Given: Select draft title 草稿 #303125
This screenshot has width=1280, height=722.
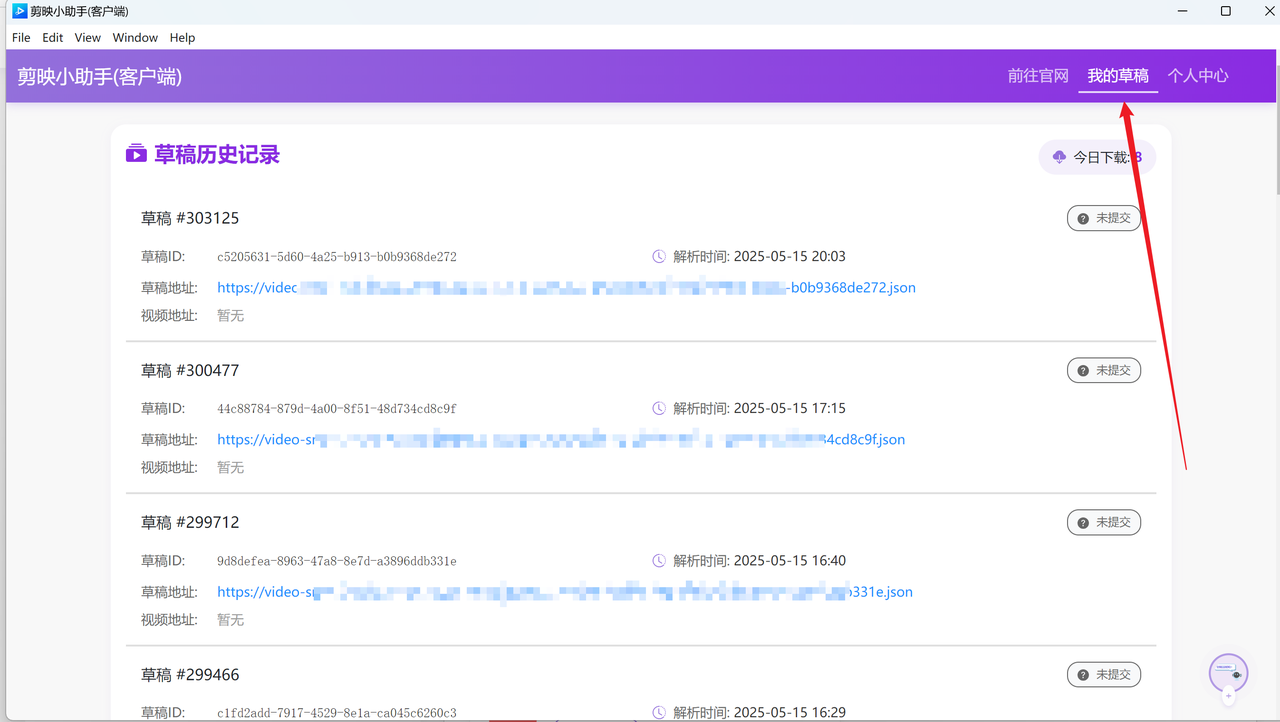Looking at the screenshot, I should pyautogui.click(x=190, y=218).
